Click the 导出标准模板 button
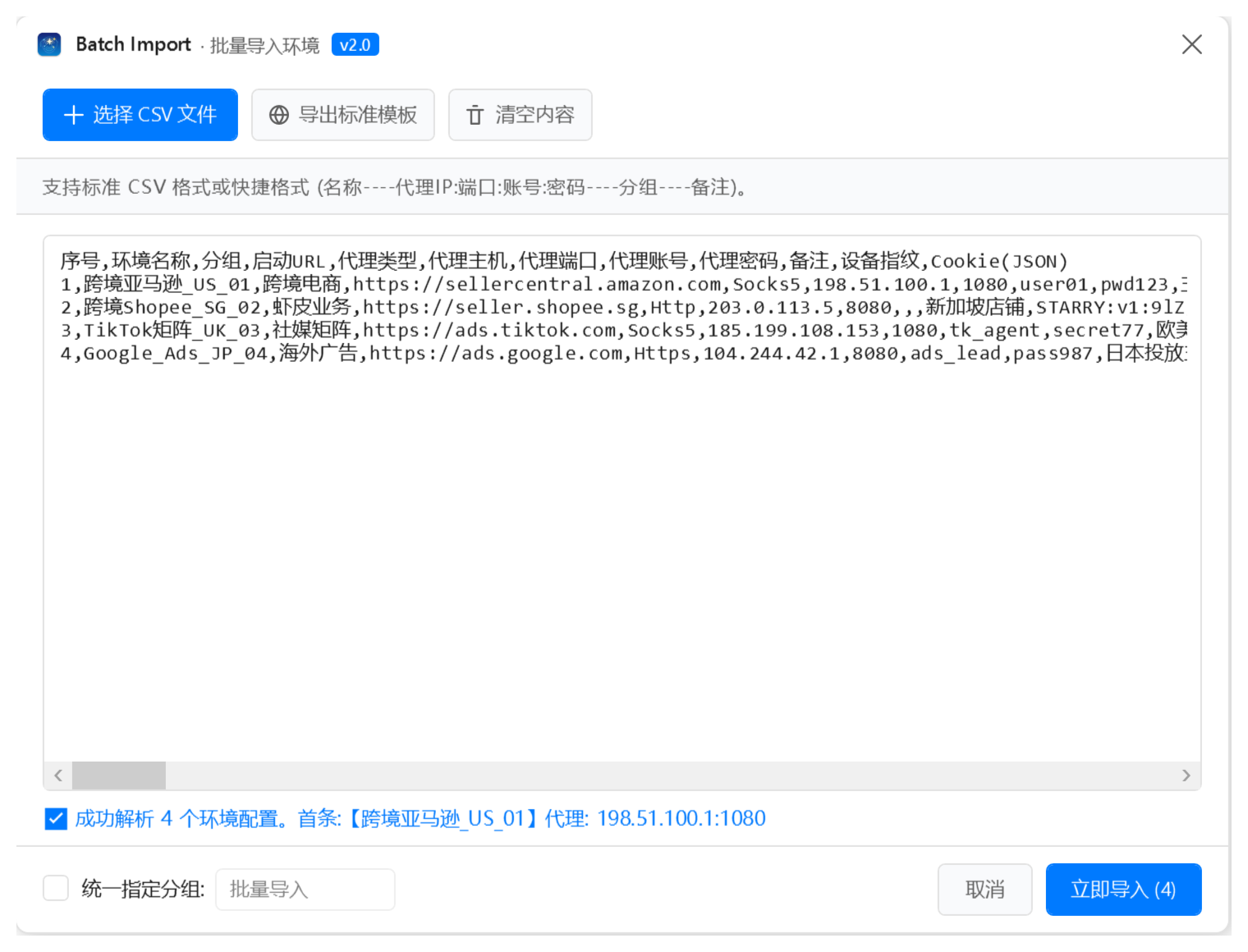The height and width of the screenshot is (952, 1248). (x=343, y=115)
